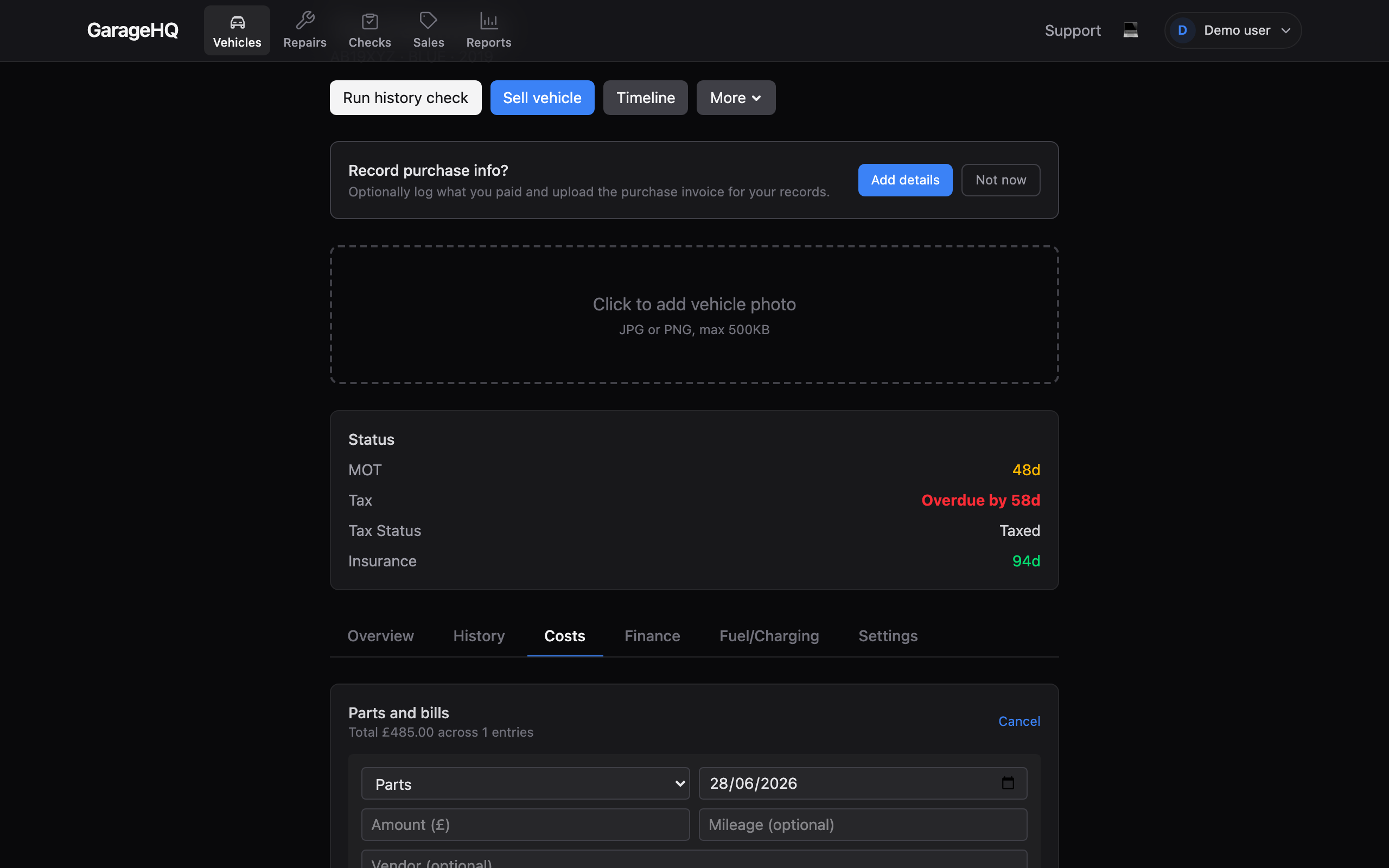Click the Sell vehicle button
Viewport: 1389px width, 868px height.
pos(542,98)
